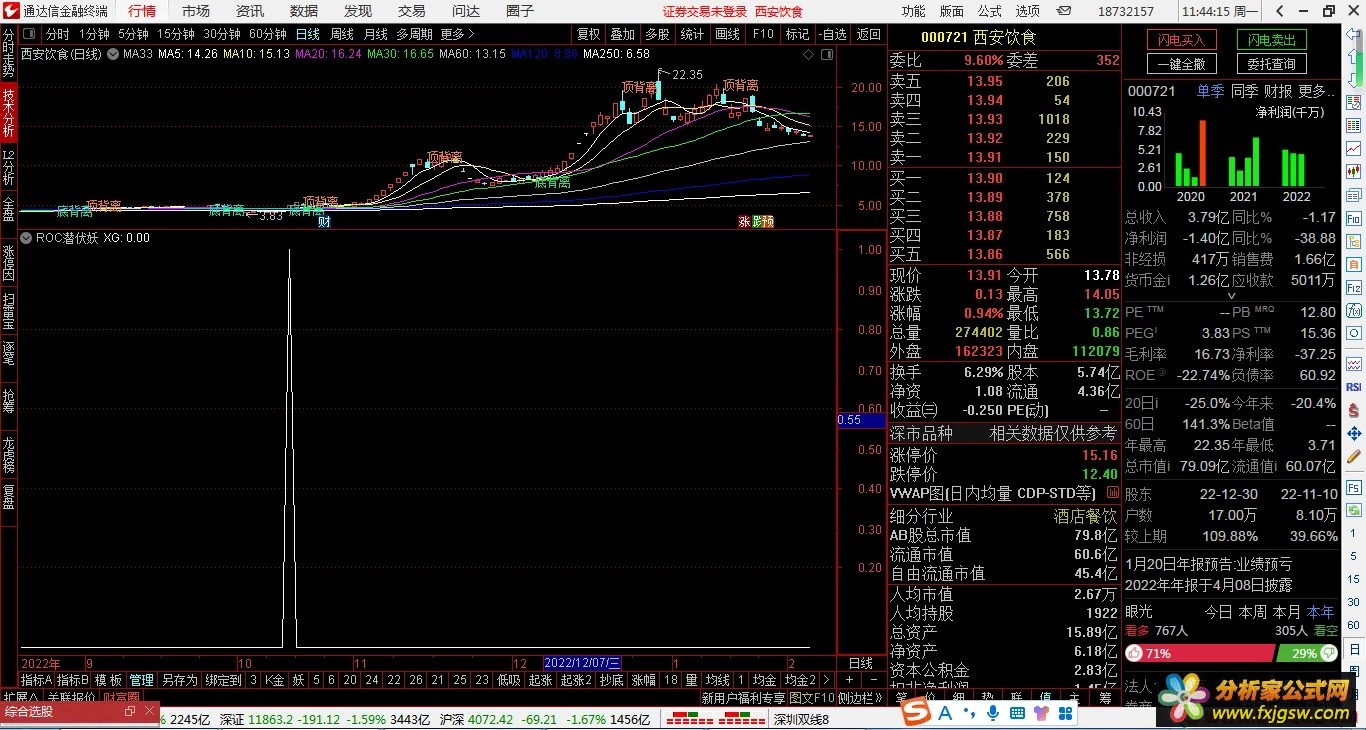Click the 涨 marker below the price chart
This screenshot has width=1366, height=730.
click(744, 222)
